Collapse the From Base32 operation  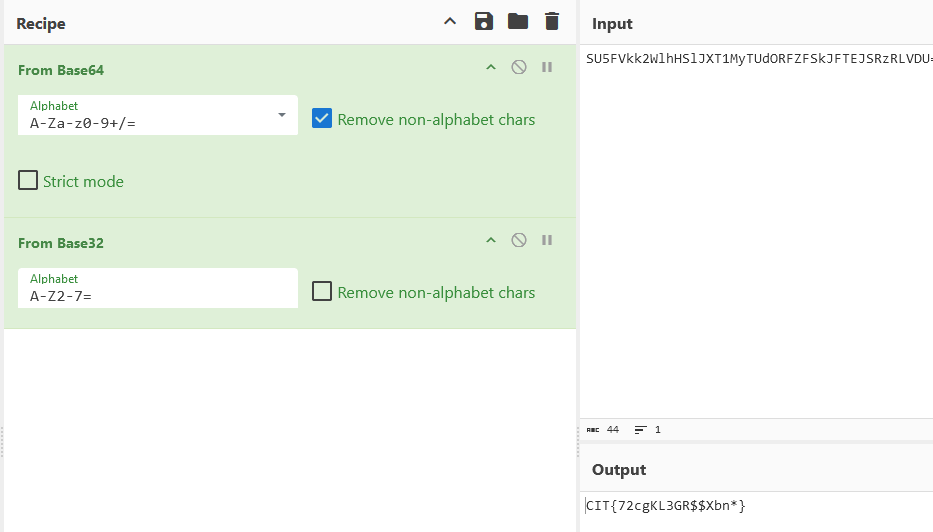[491, 240]
